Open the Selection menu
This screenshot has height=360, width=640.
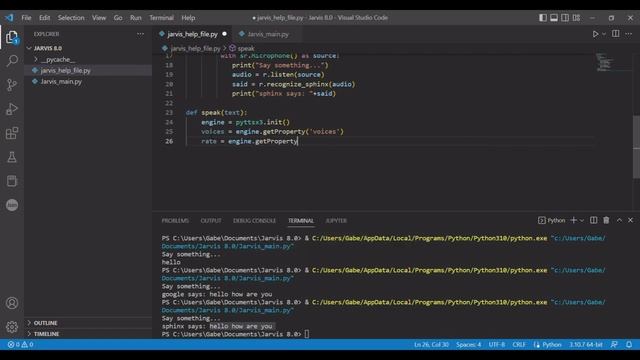click(x=71, y=18)
